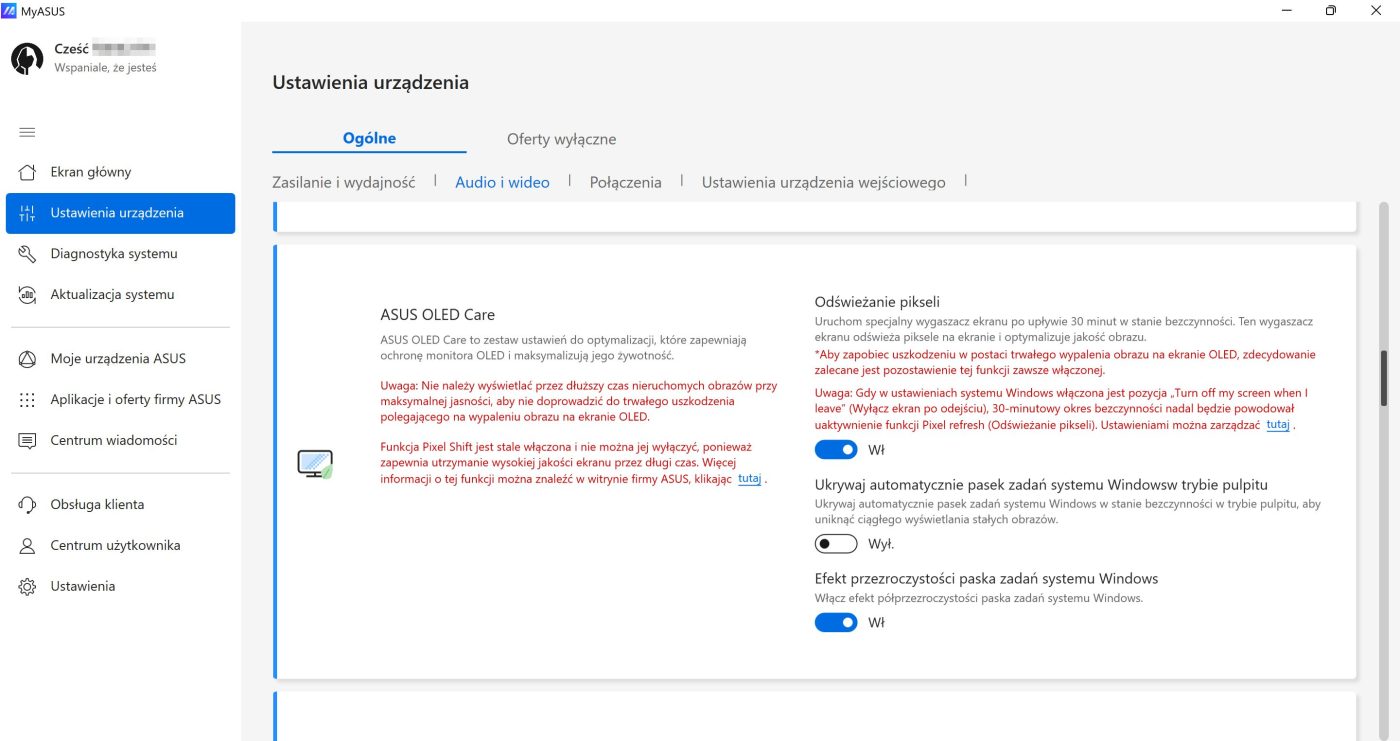Enable auto-hide Windows taskbar switch
The image size is (1400, 741).
pyautogui.click(x=836, y=544)
